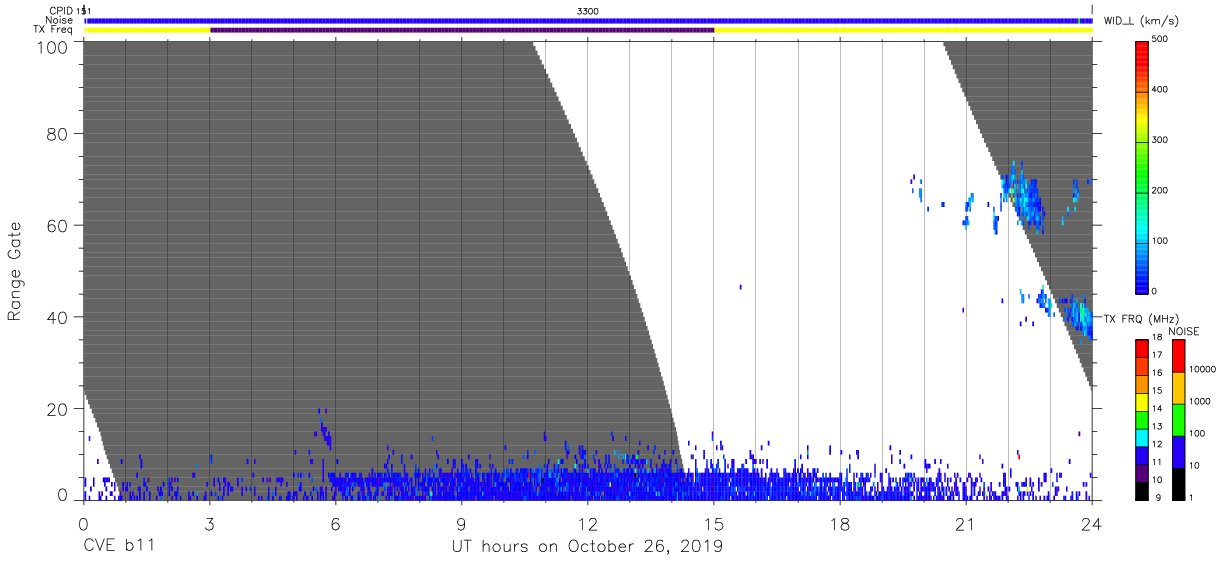Click the 'TX FRQ (MHz)' legend title
Image resolution: width=1228 pixels, height=567 pixels.
[x=1139, y=318]
